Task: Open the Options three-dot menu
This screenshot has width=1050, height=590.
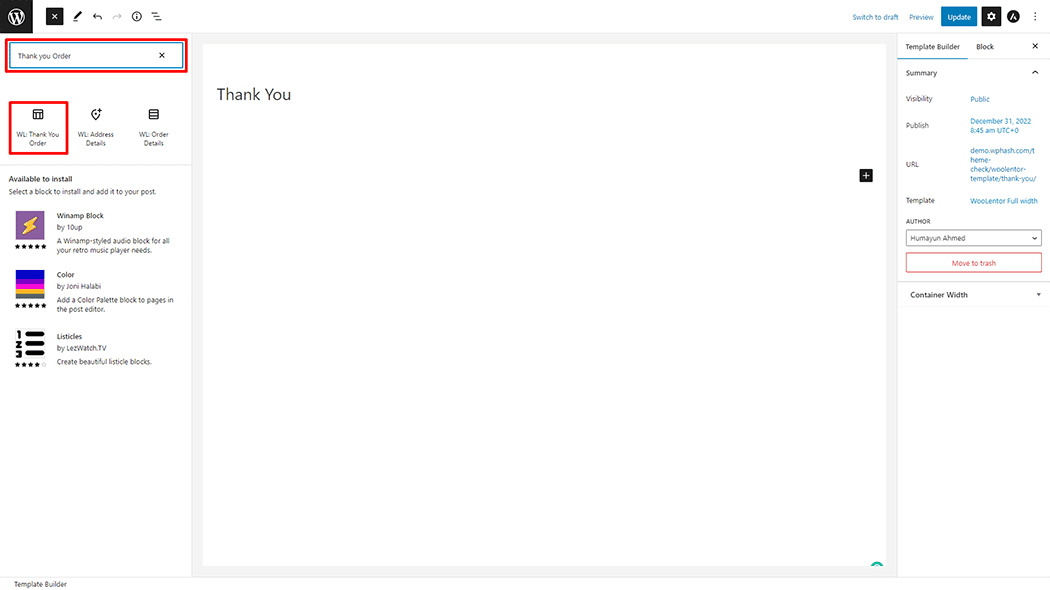Action: point(1035,17)
